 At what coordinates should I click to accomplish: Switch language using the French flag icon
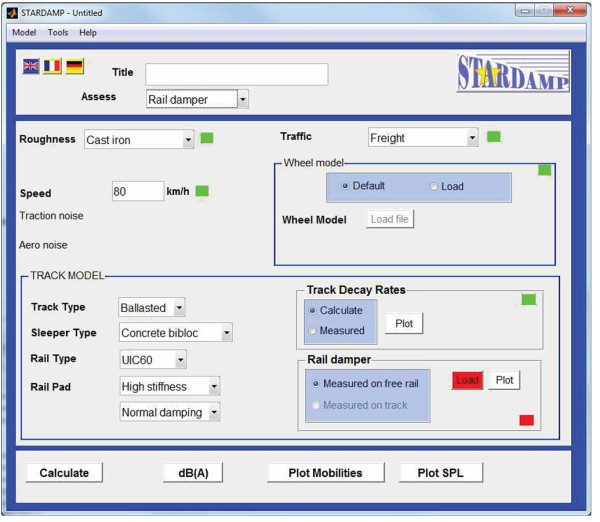point(52,66)
